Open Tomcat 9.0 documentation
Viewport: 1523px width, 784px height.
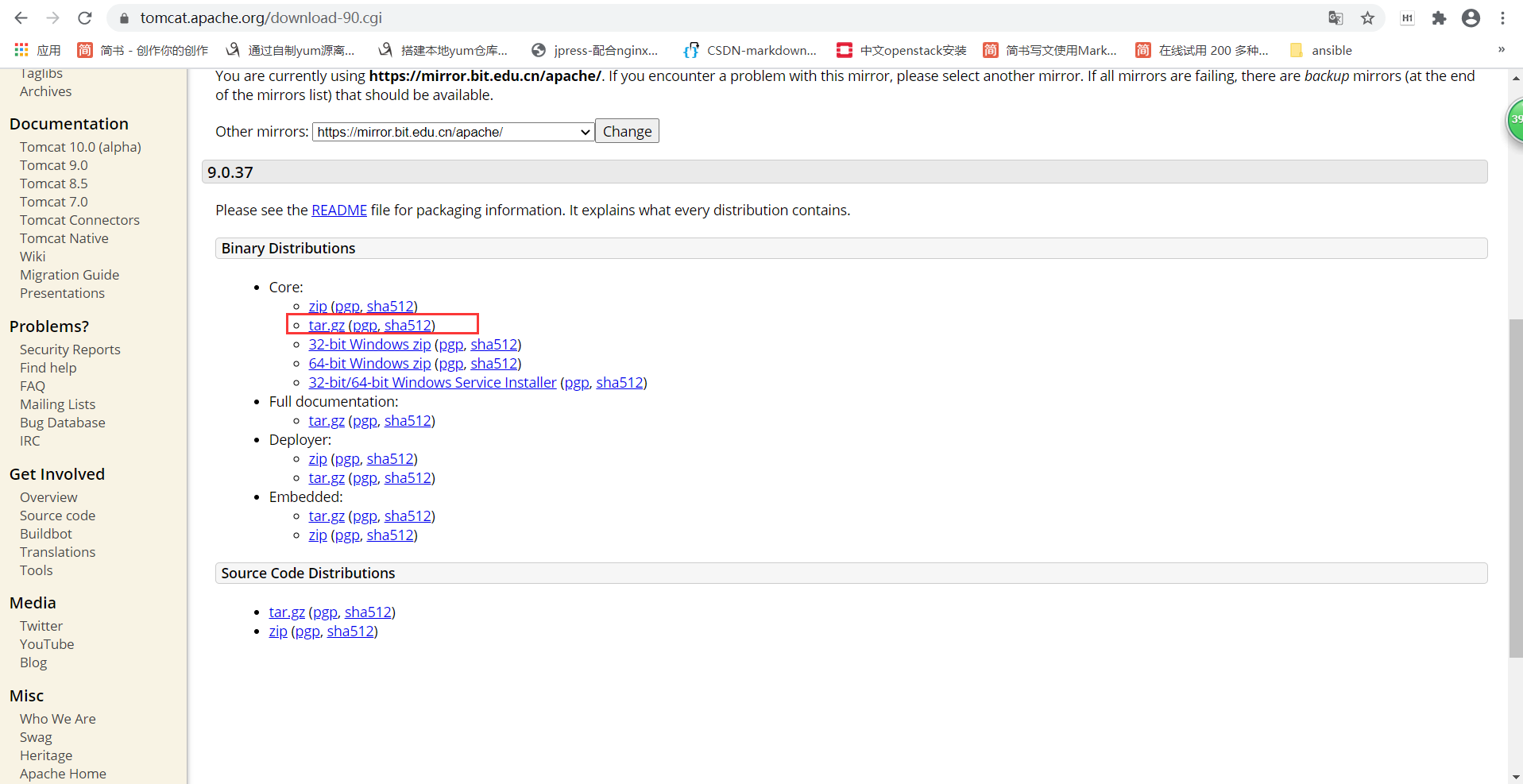pyautogui.click(x=54, y=165)
